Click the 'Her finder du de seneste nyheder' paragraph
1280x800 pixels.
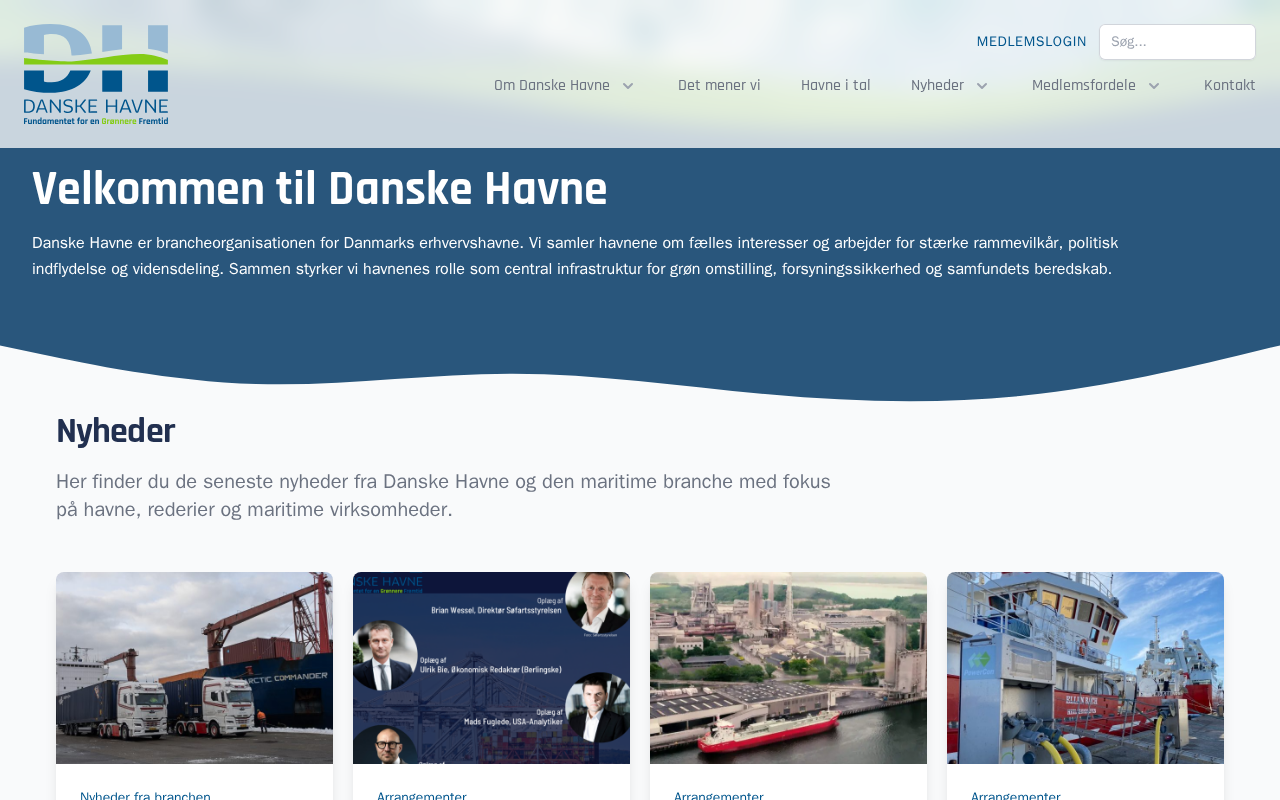(443, 496)
